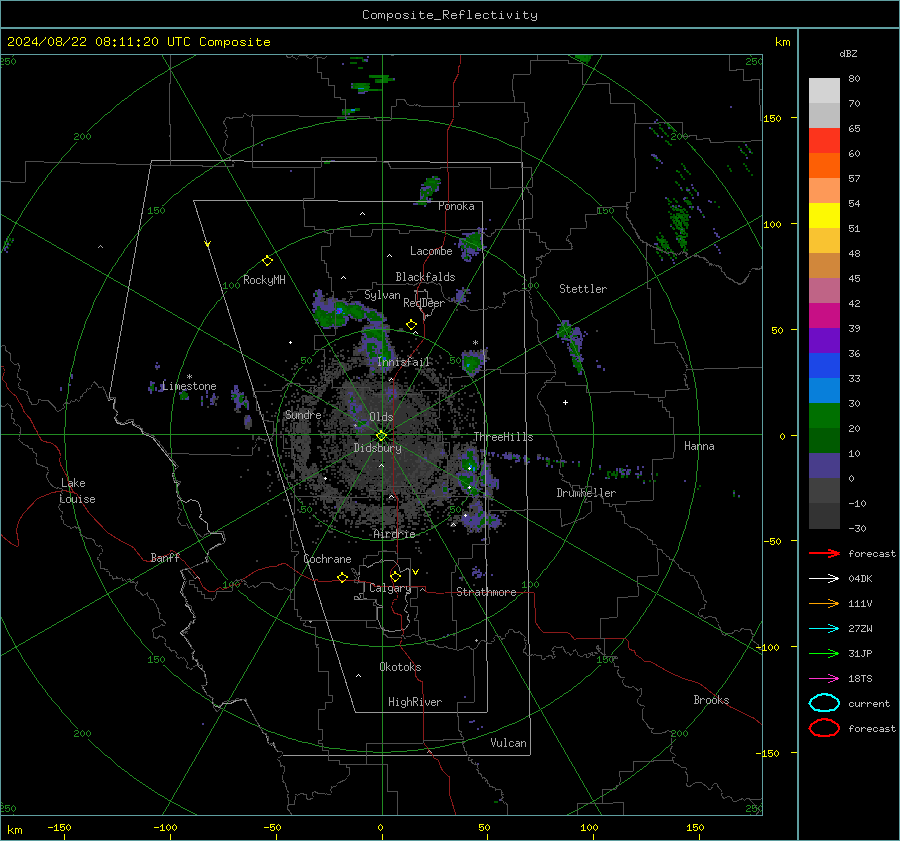Click the ThreeHills city label
Viewport: 900px width, 841px height.
[503, 437]
